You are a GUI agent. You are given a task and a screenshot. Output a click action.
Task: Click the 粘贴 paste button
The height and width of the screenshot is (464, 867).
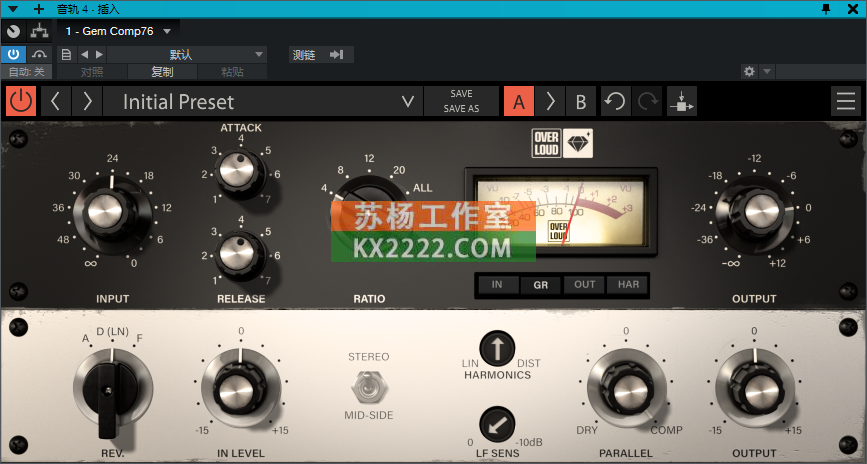[232, 72]
